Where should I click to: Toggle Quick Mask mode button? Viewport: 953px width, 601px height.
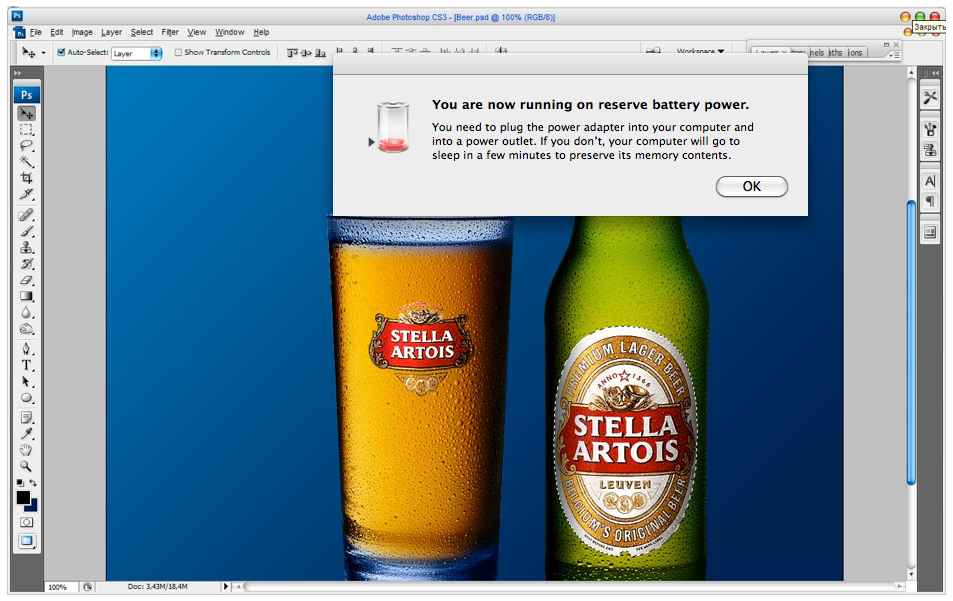click(x=27, y=522)
